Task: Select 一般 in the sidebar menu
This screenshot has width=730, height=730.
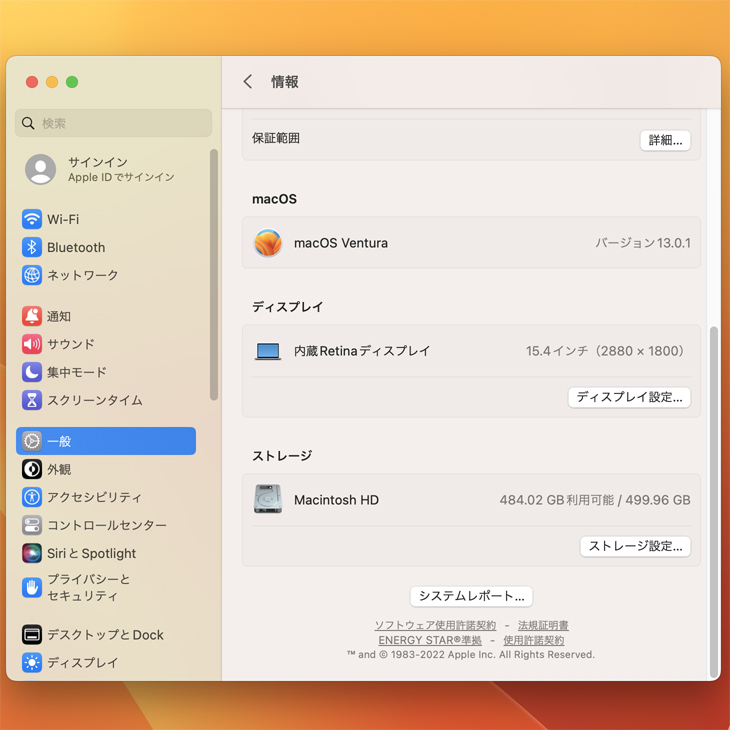Action: coord(106,441)
